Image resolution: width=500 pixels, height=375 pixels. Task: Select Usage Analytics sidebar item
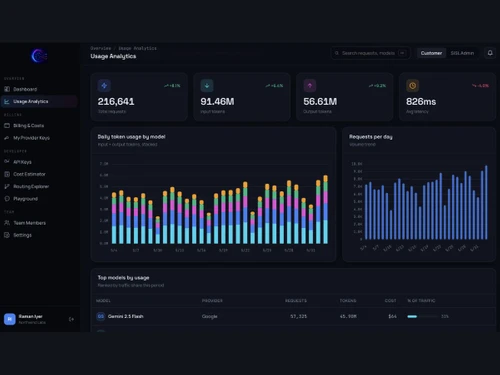[x=39, y=101]
